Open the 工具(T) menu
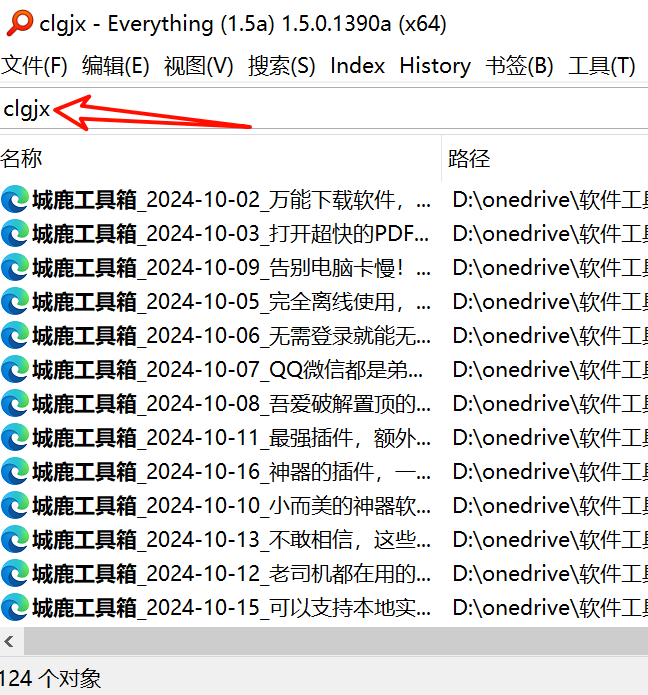This screenshot has width=648, height=695. point(601,66)
